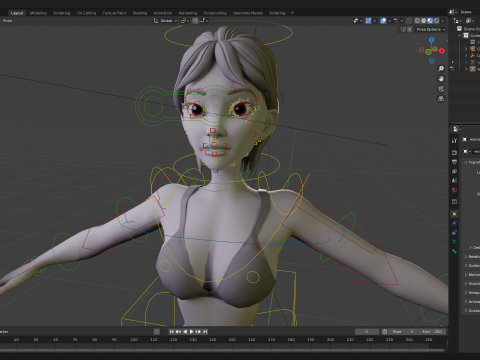The image size is (480, 360).
Task: Click the auto keying record button in timeline
Action: pyautogui.click(x=157, y=332)
